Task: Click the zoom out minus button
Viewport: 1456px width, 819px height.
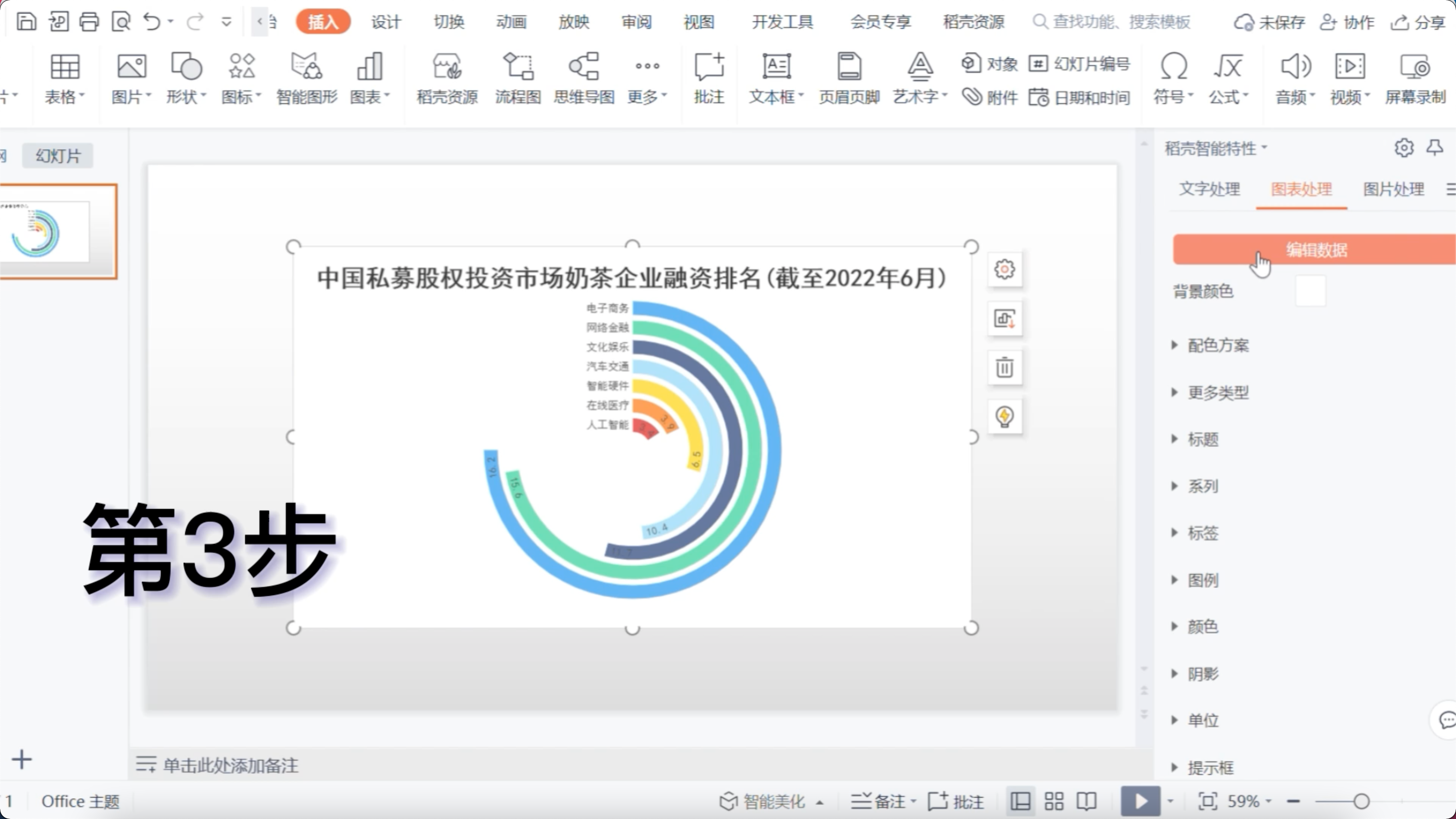Action: coord(1293,801)
